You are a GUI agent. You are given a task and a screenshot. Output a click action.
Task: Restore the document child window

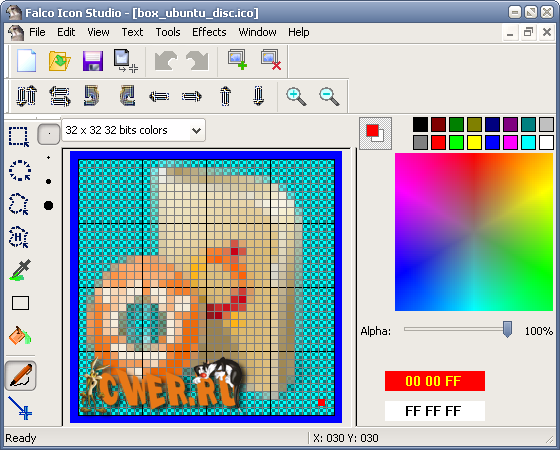(x=528, y=33)
